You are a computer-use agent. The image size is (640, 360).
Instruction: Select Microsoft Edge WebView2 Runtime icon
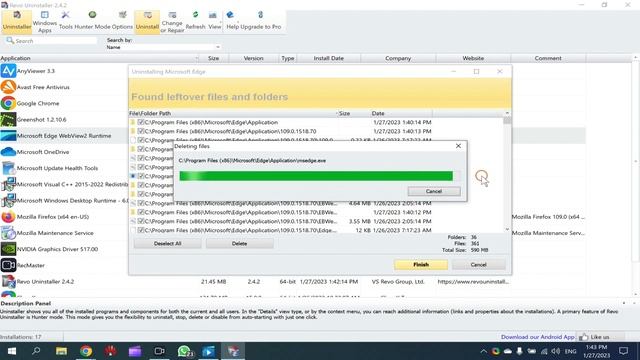pyautogui.click(x=8, y=136)
